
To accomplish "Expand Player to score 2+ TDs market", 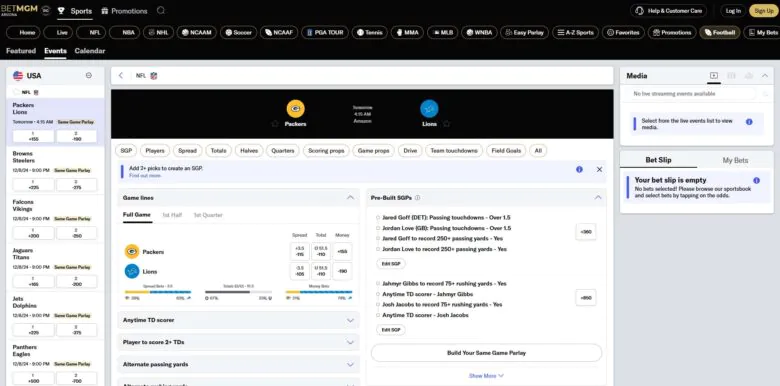I will (x=238, y=342).
